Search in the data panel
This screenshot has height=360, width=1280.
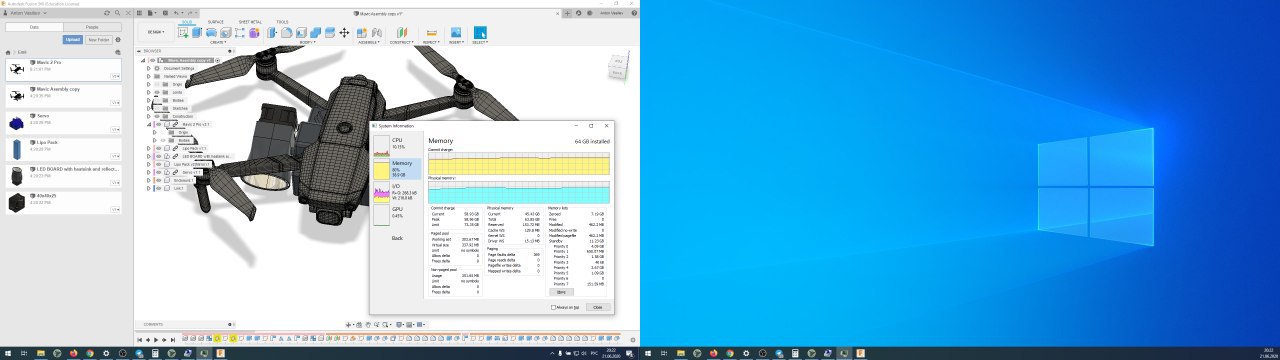click(117, 13)
